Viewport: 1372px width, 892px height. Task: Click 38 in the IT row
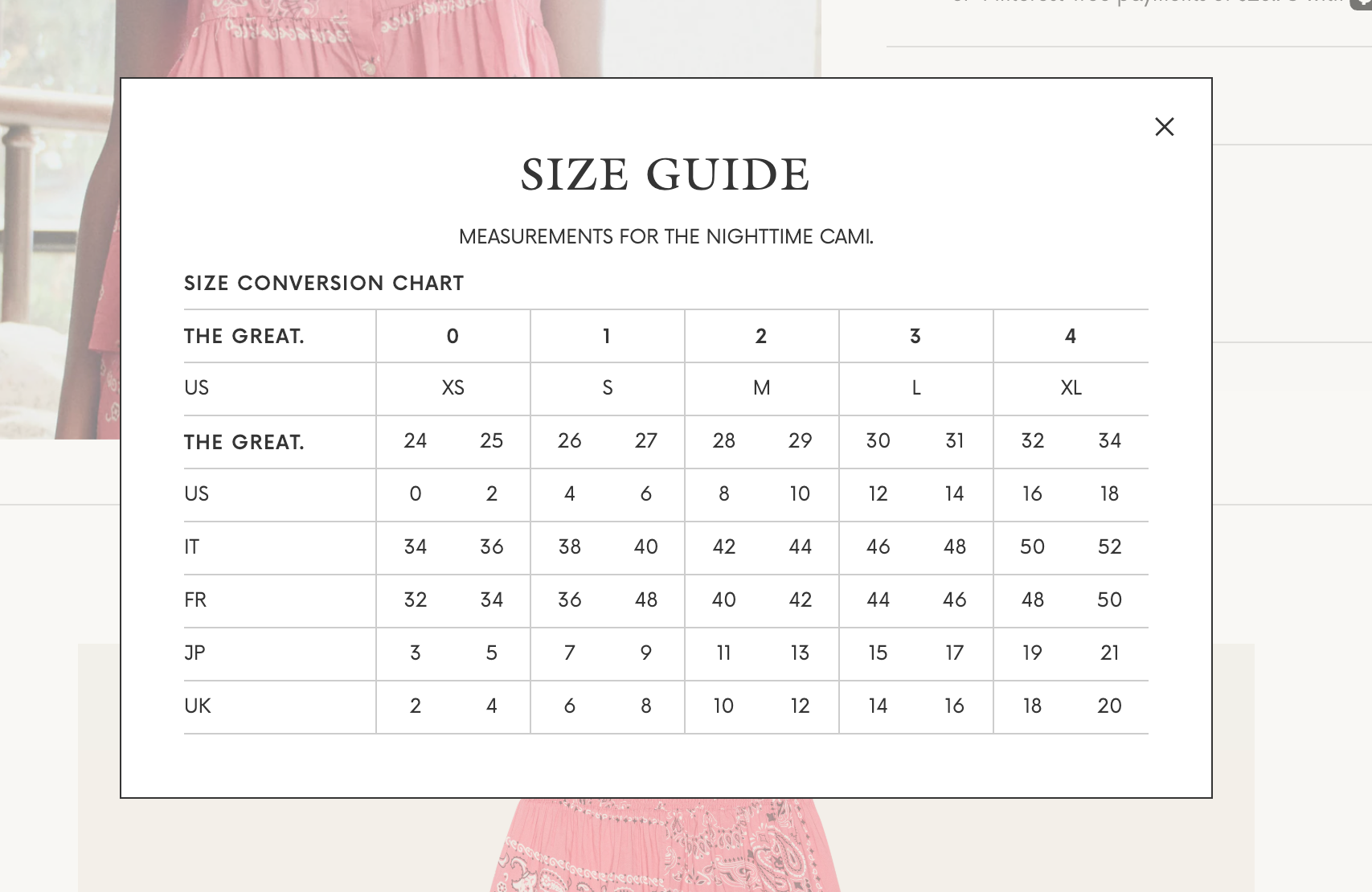tap(569, 546)
